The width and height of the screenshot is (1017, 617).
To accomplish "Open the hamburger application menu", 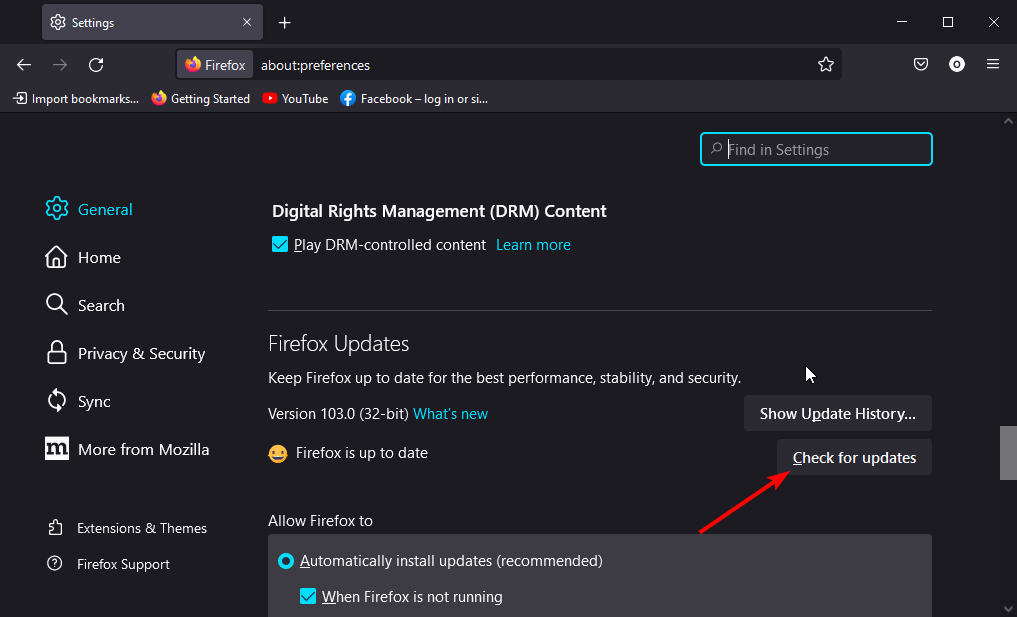I will coord(993,65).
